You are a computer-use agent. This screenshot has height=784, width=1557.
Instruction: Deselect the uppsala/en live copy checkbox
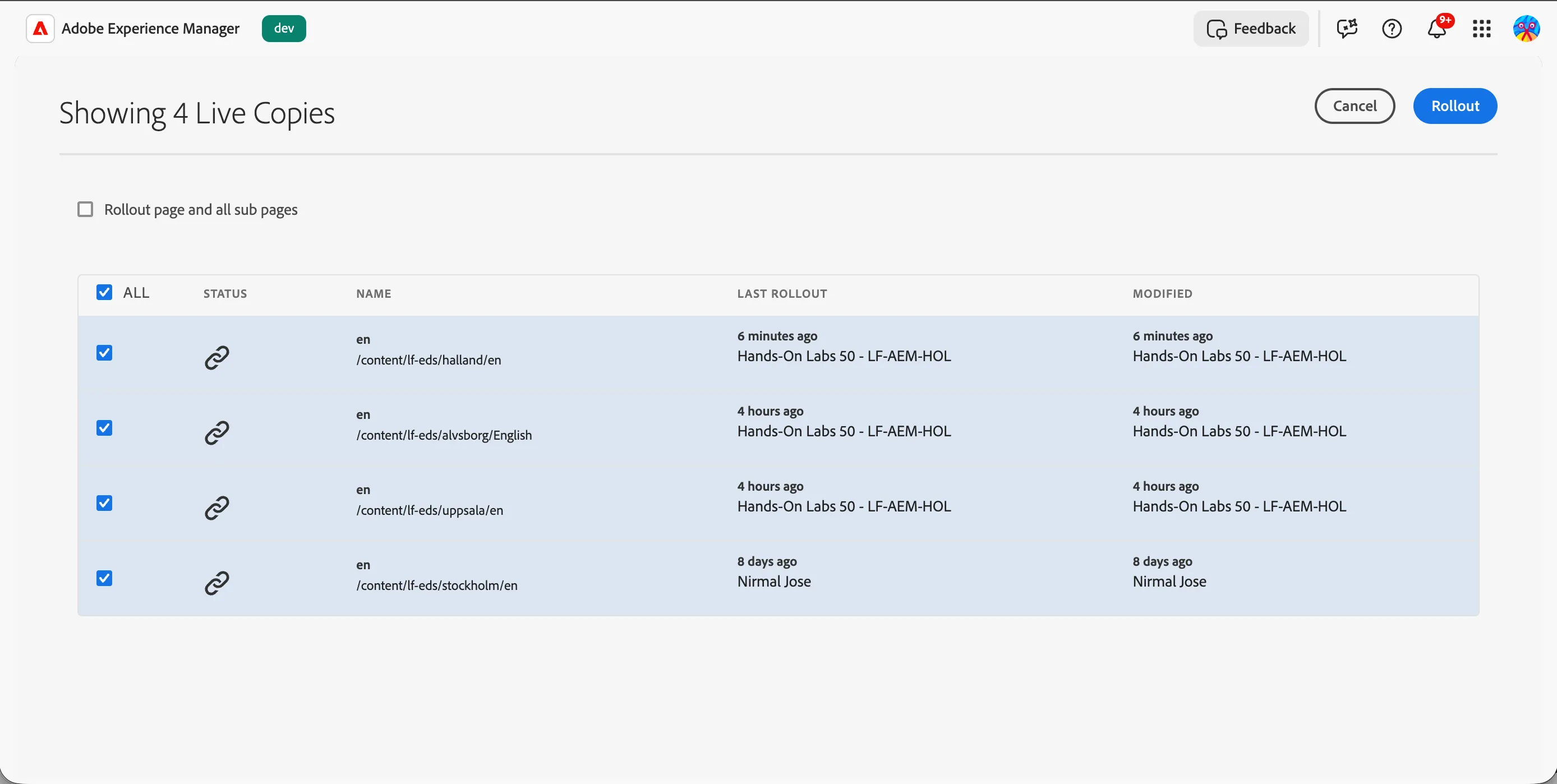click(104, 503)
